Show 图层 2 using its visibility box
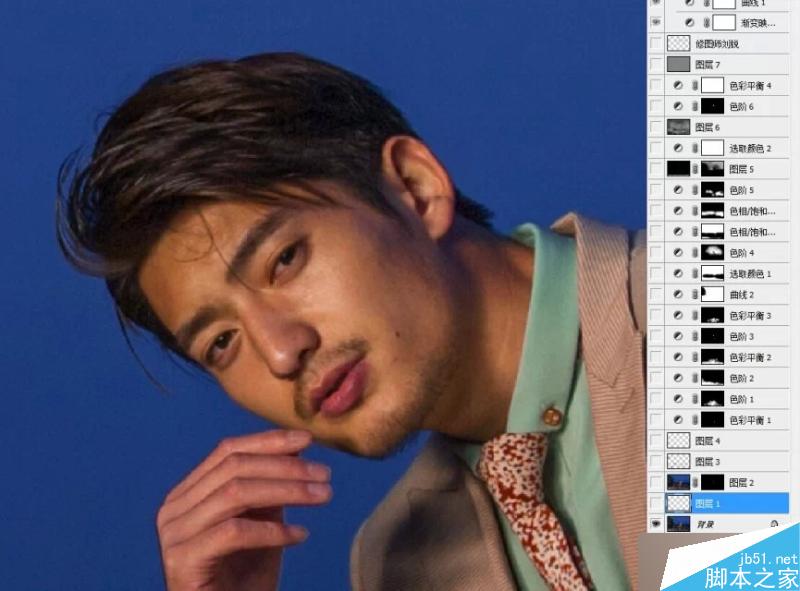The height and width of the screenshot is (591, 800). pos(656,482)
